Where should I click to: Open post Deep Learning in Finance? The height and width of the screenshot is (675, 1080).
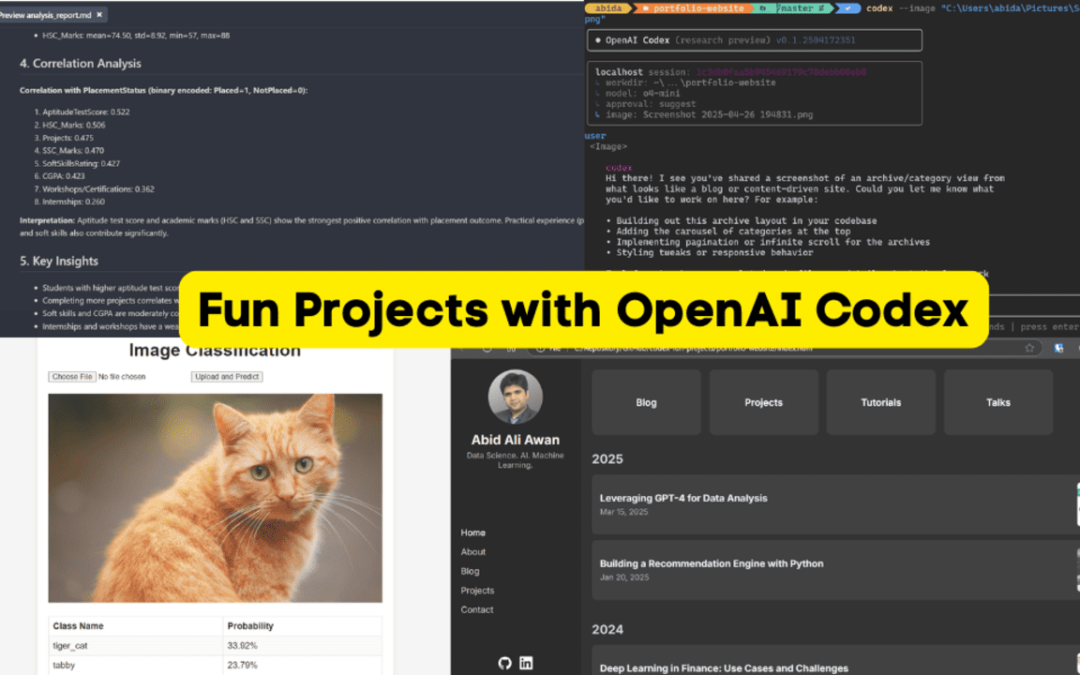point(724,668)
